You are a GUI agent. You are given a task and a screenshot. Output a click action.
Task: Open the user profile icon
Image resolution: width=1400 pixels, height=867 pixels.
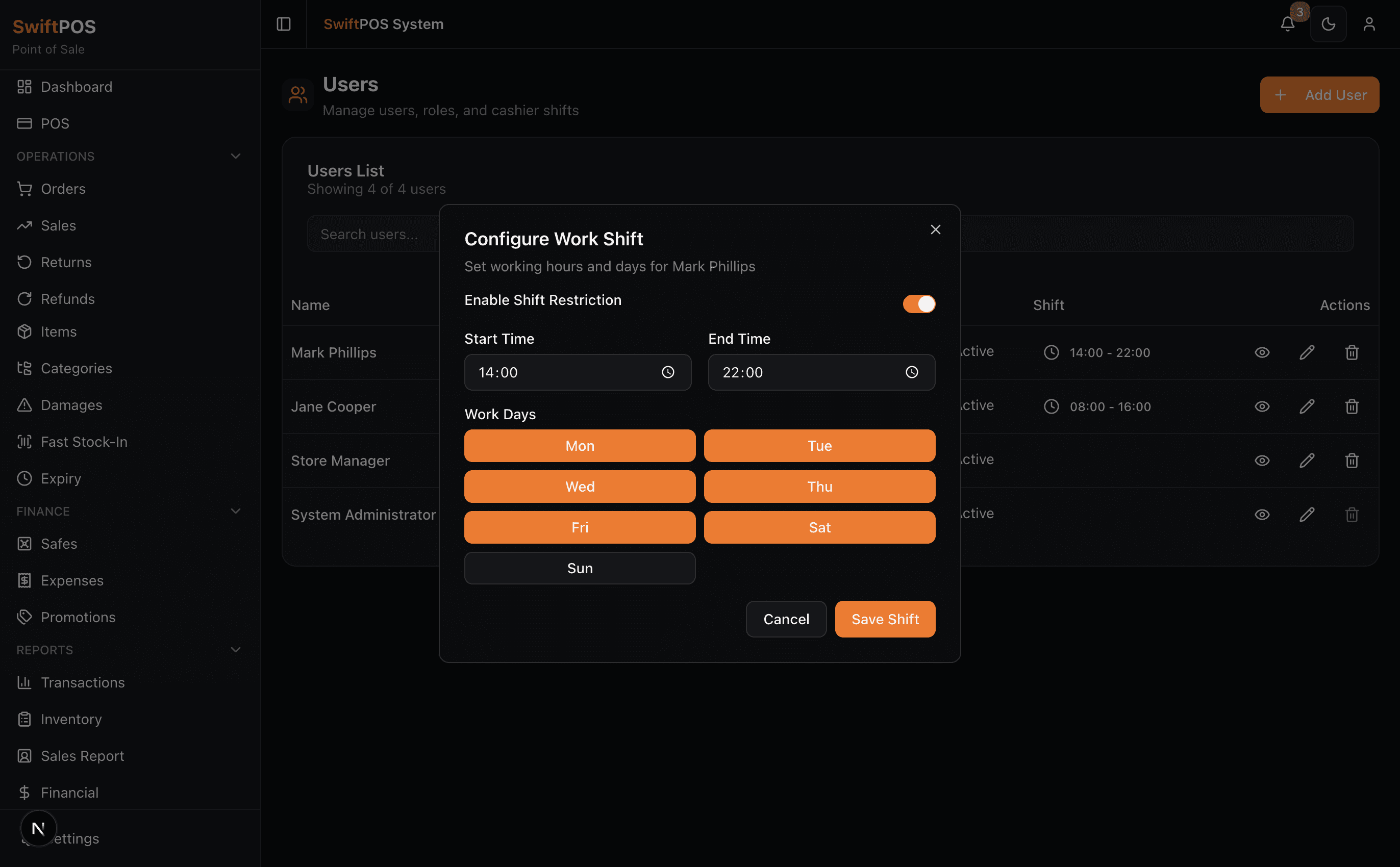tap(1368, 24)
